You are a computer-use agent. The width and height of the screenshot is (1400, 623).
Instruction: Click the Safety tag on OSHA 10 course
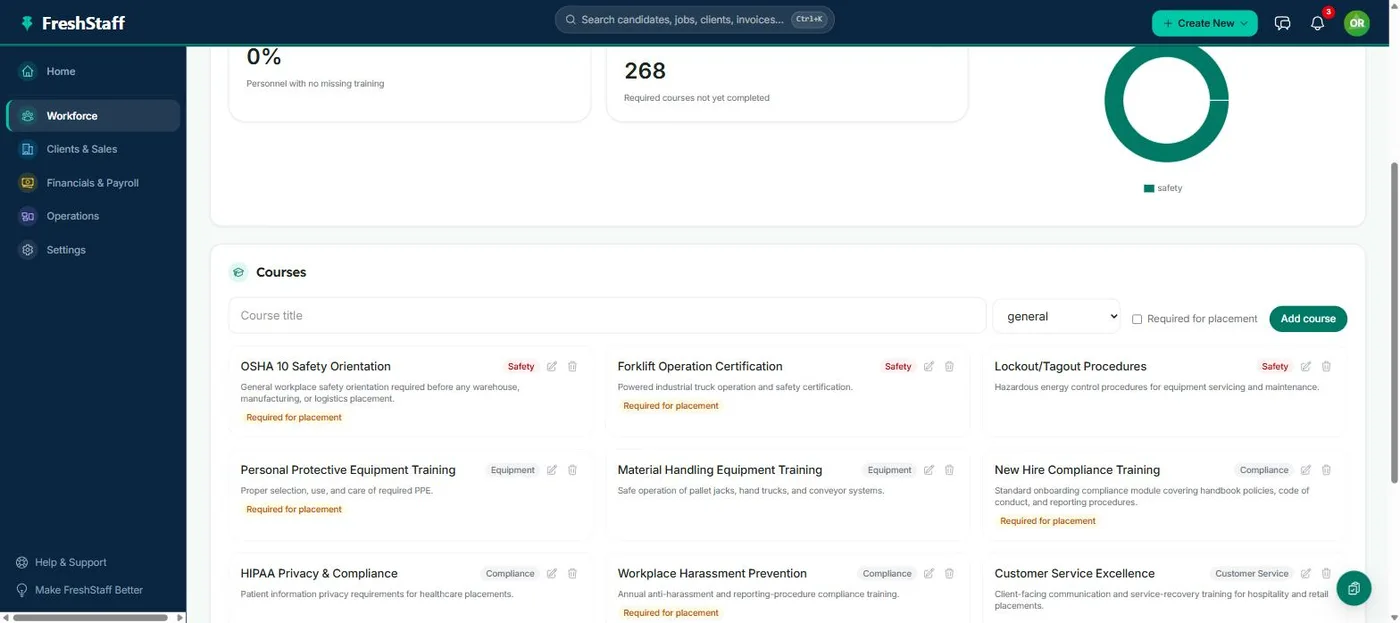(x=521, y=367)
